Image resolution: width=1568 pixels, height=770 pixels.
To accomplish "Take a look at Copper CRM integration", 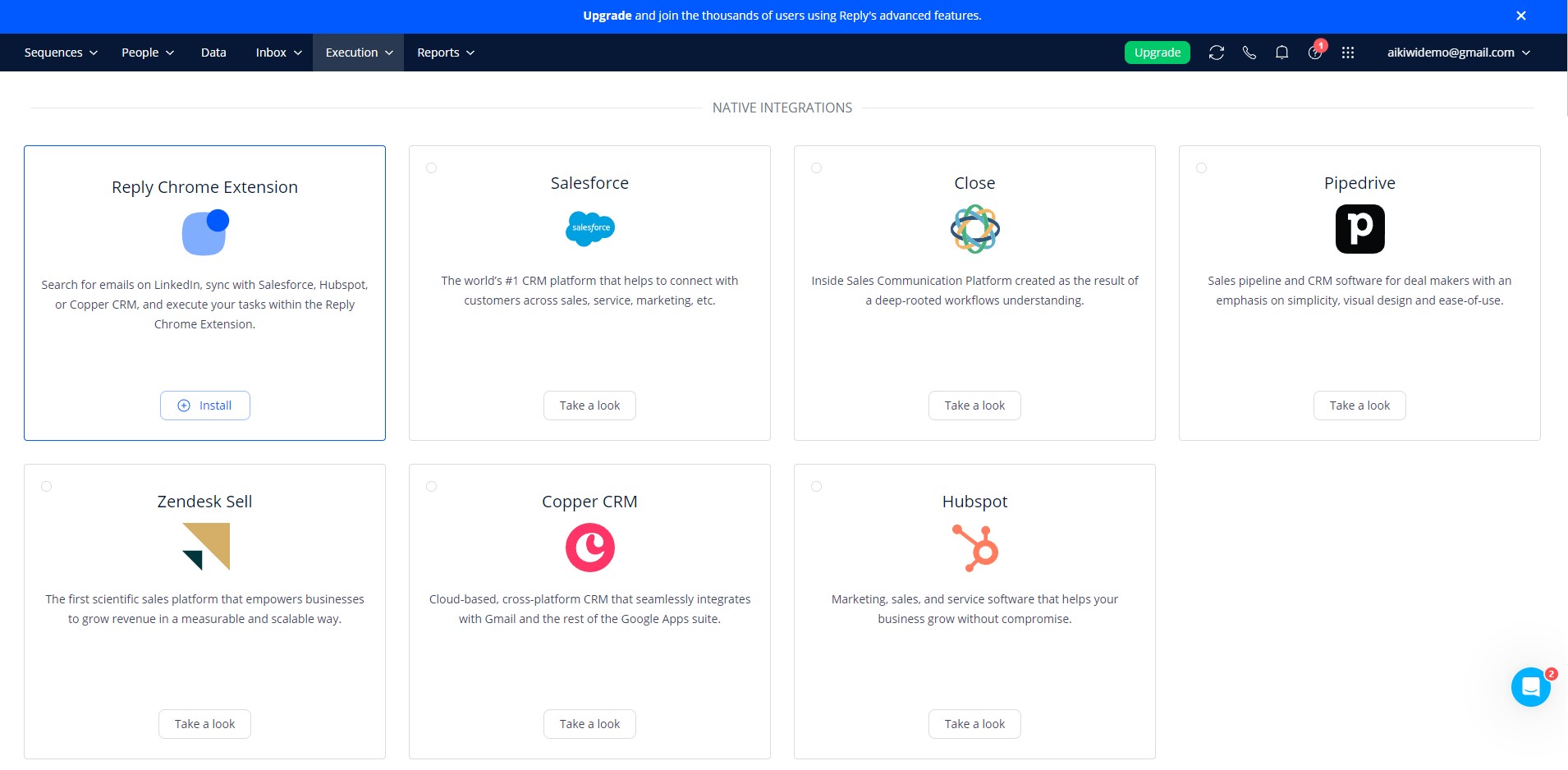I will (x=590, y=724).
